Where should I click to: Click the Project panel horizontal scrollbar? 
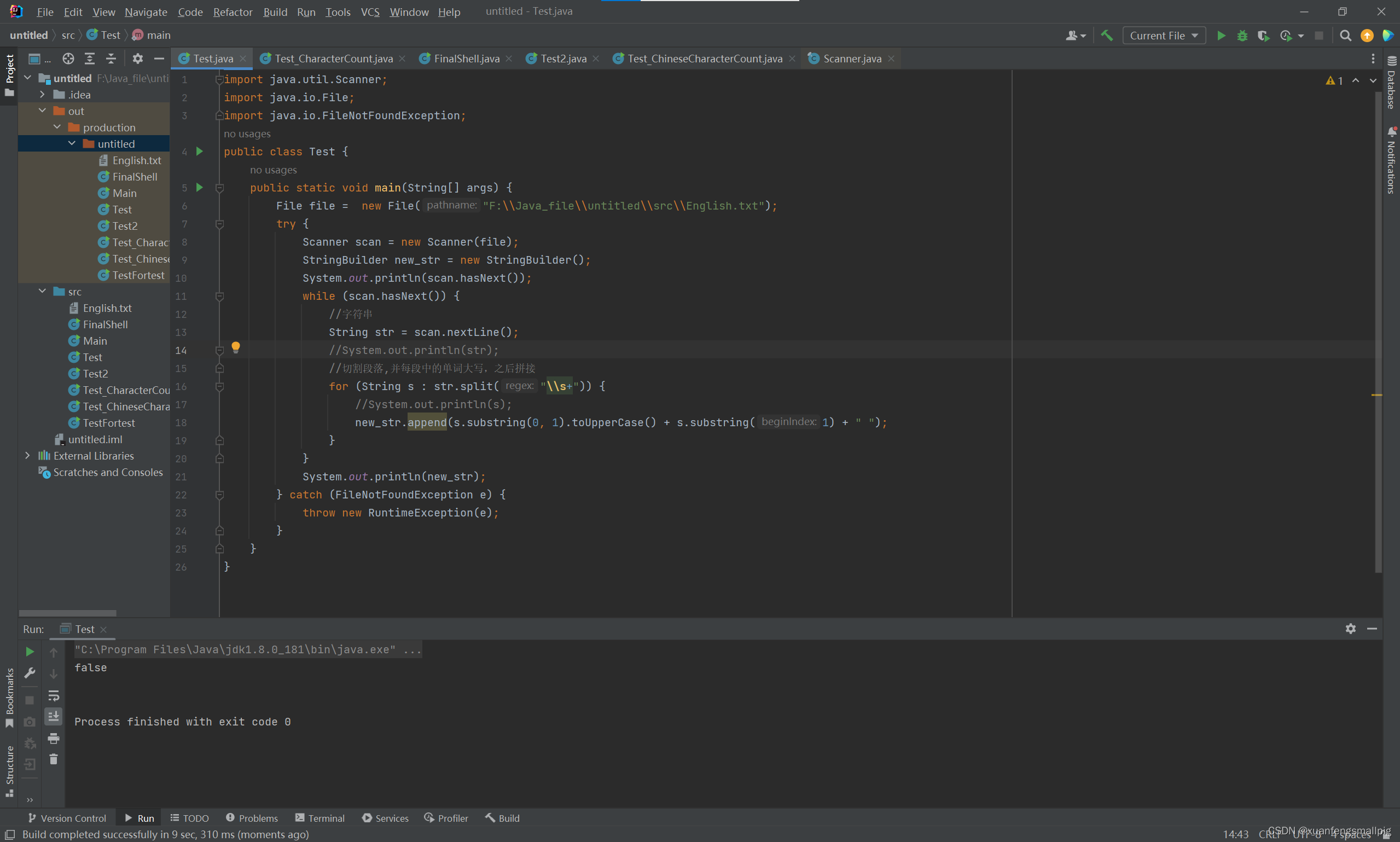click(67, 613)
